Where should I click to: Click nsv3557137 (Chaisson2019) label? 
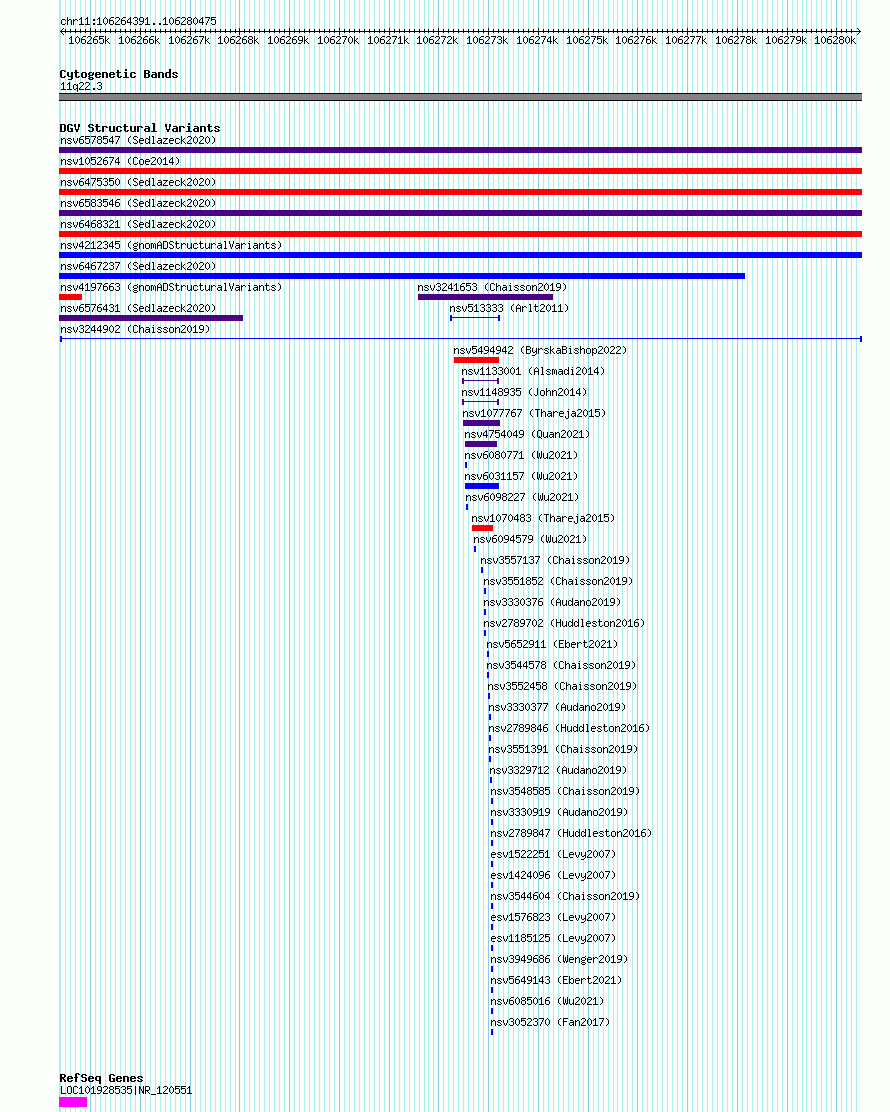[555, 560]
